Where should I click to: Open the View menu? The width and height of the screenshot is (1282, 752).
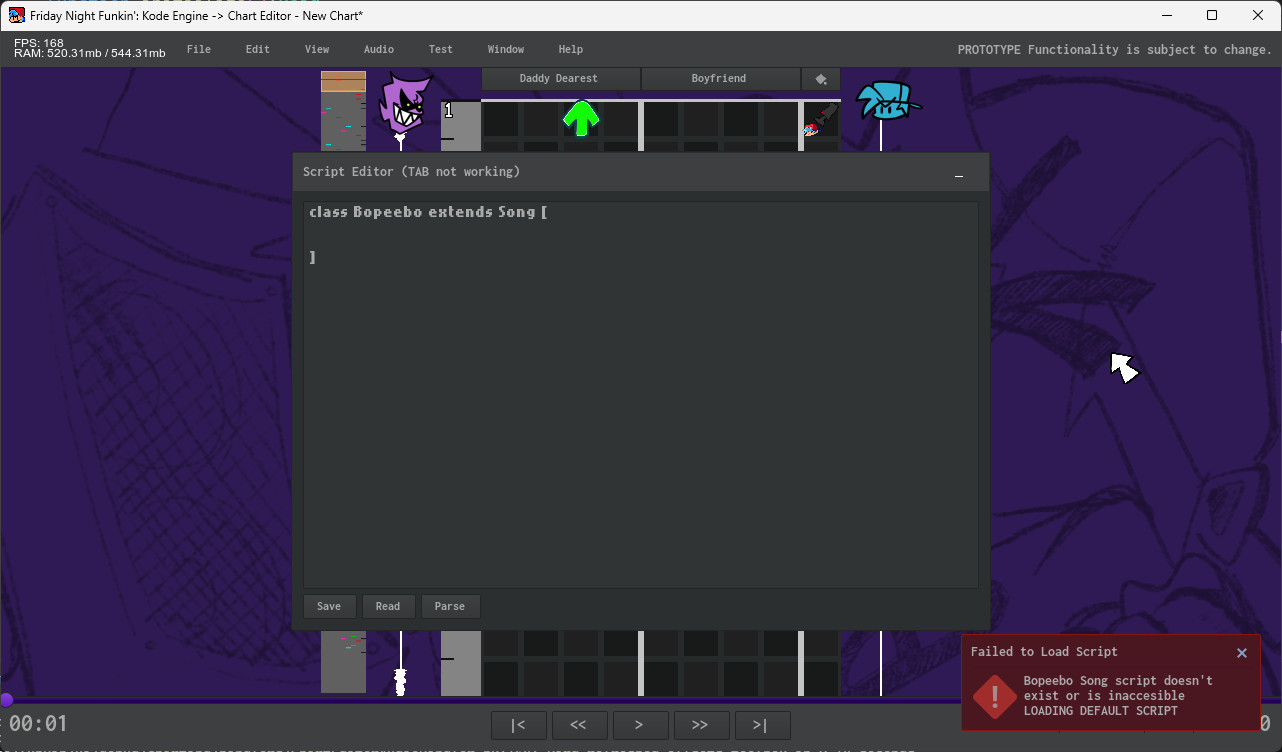click(x=317, y=49)
